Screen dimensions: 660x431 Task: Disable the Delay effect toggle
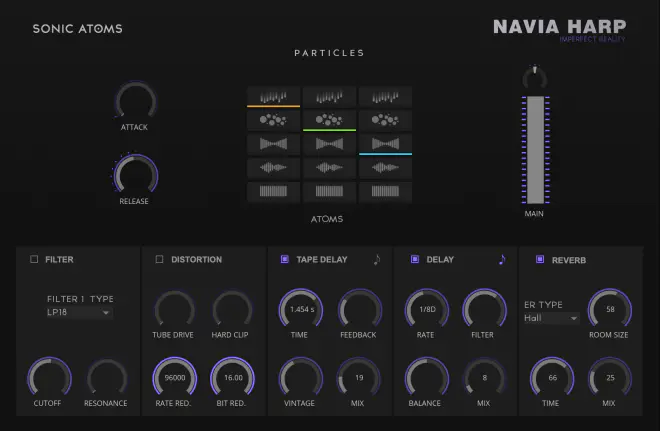[x=415, y=259]
